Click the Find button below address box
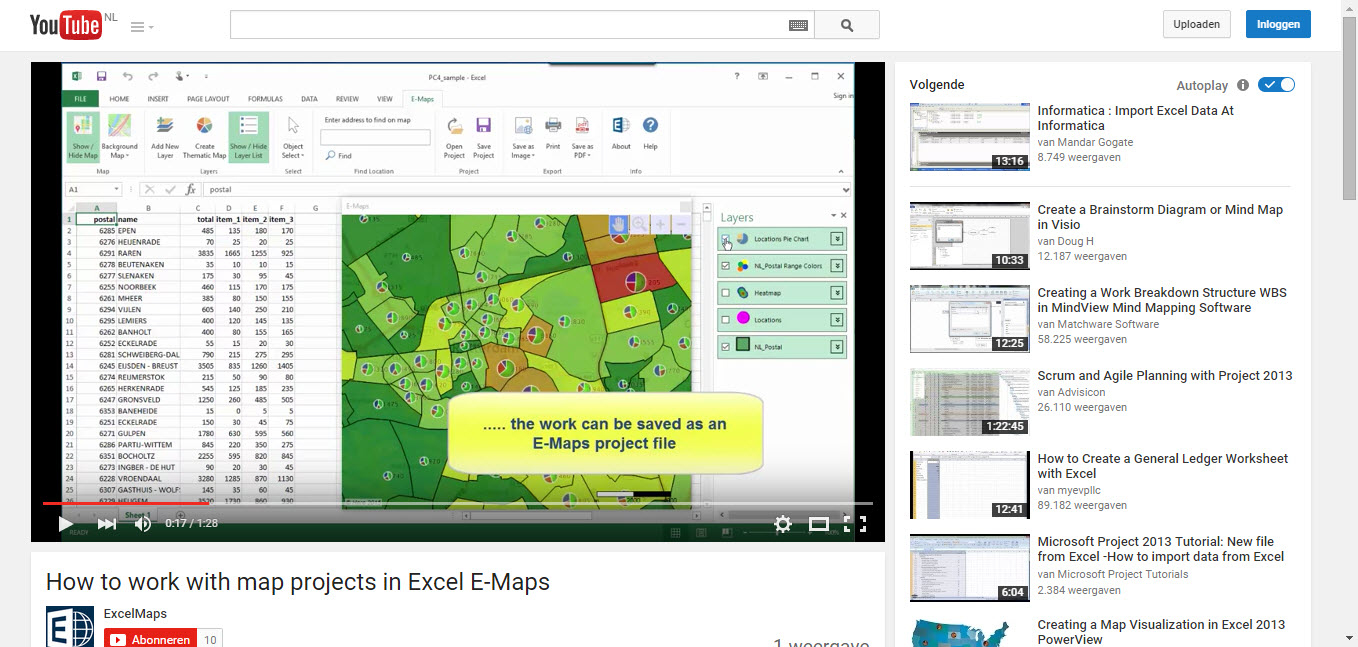The width and height of the screenshot is (1358, 647). pos(338,156)
